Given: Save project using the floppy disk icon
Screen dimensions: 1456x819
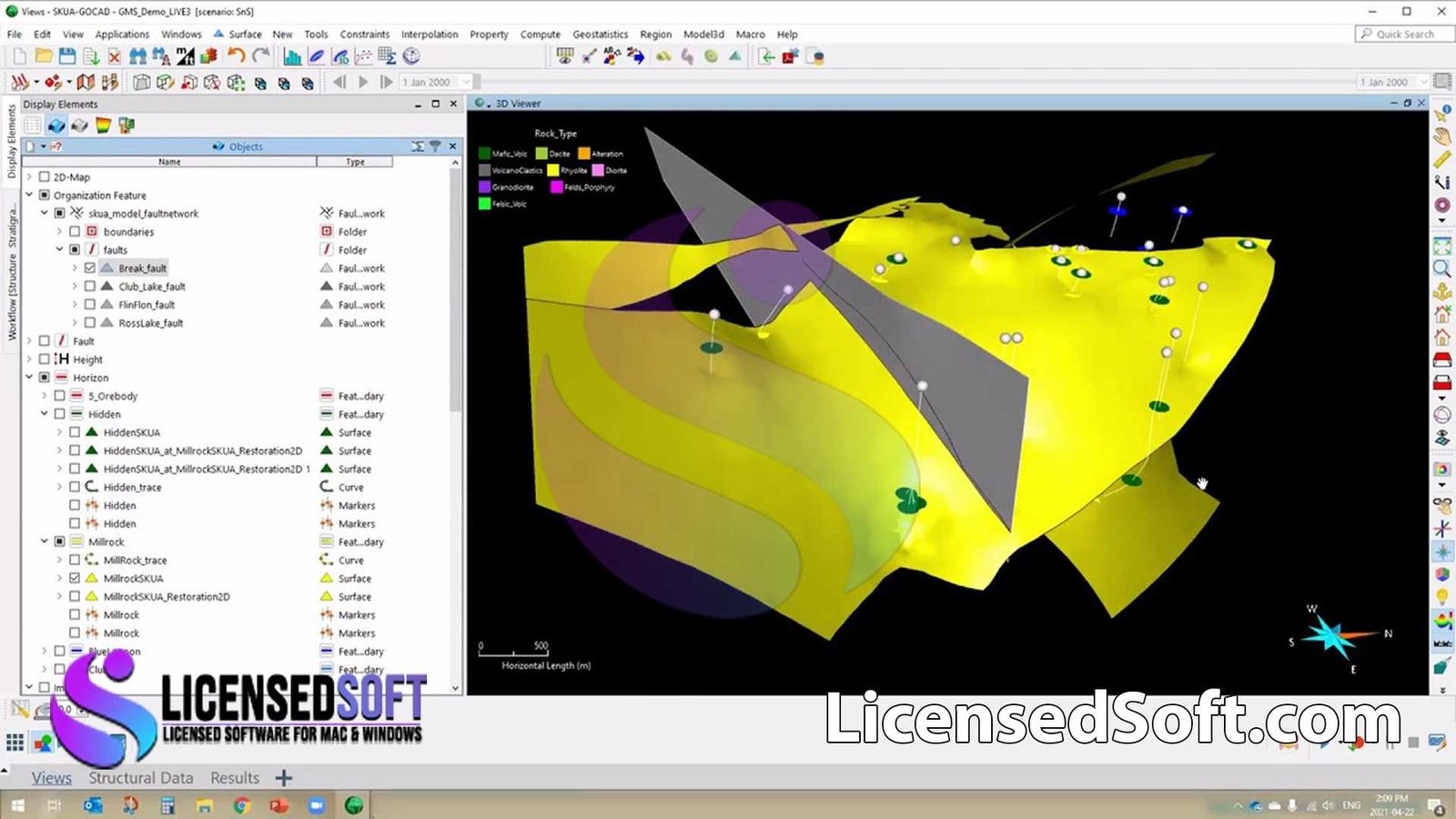Looking at the screenshot, I should pos(66,56).
